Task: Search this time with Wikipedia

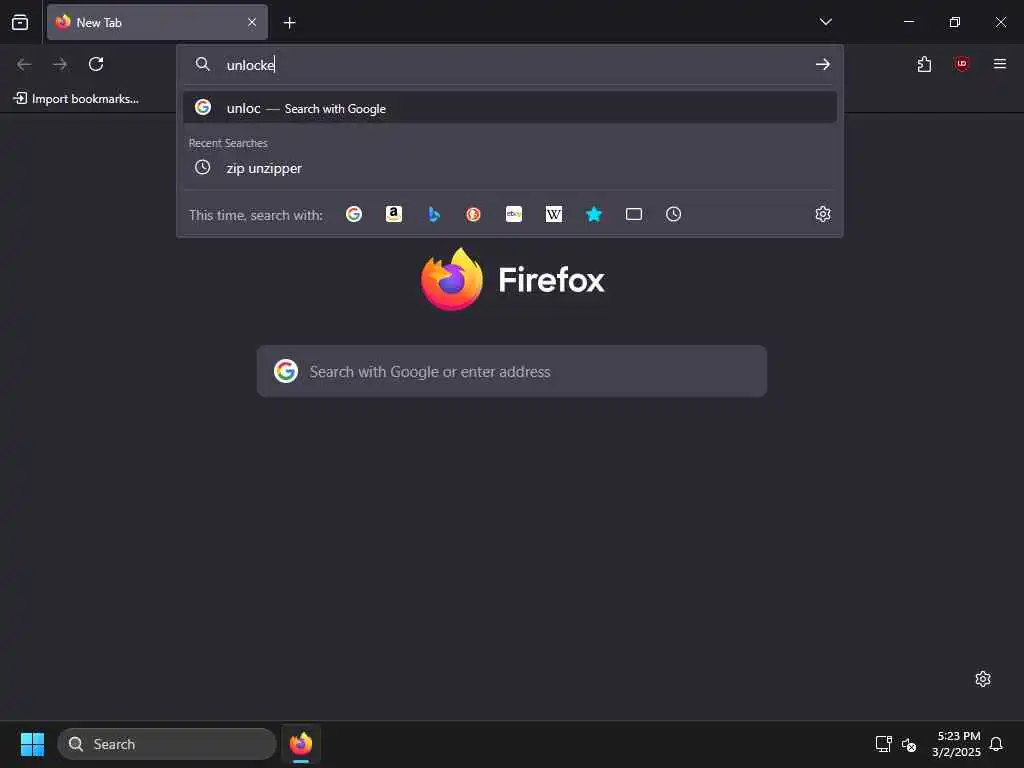Action: pos(554,214)
